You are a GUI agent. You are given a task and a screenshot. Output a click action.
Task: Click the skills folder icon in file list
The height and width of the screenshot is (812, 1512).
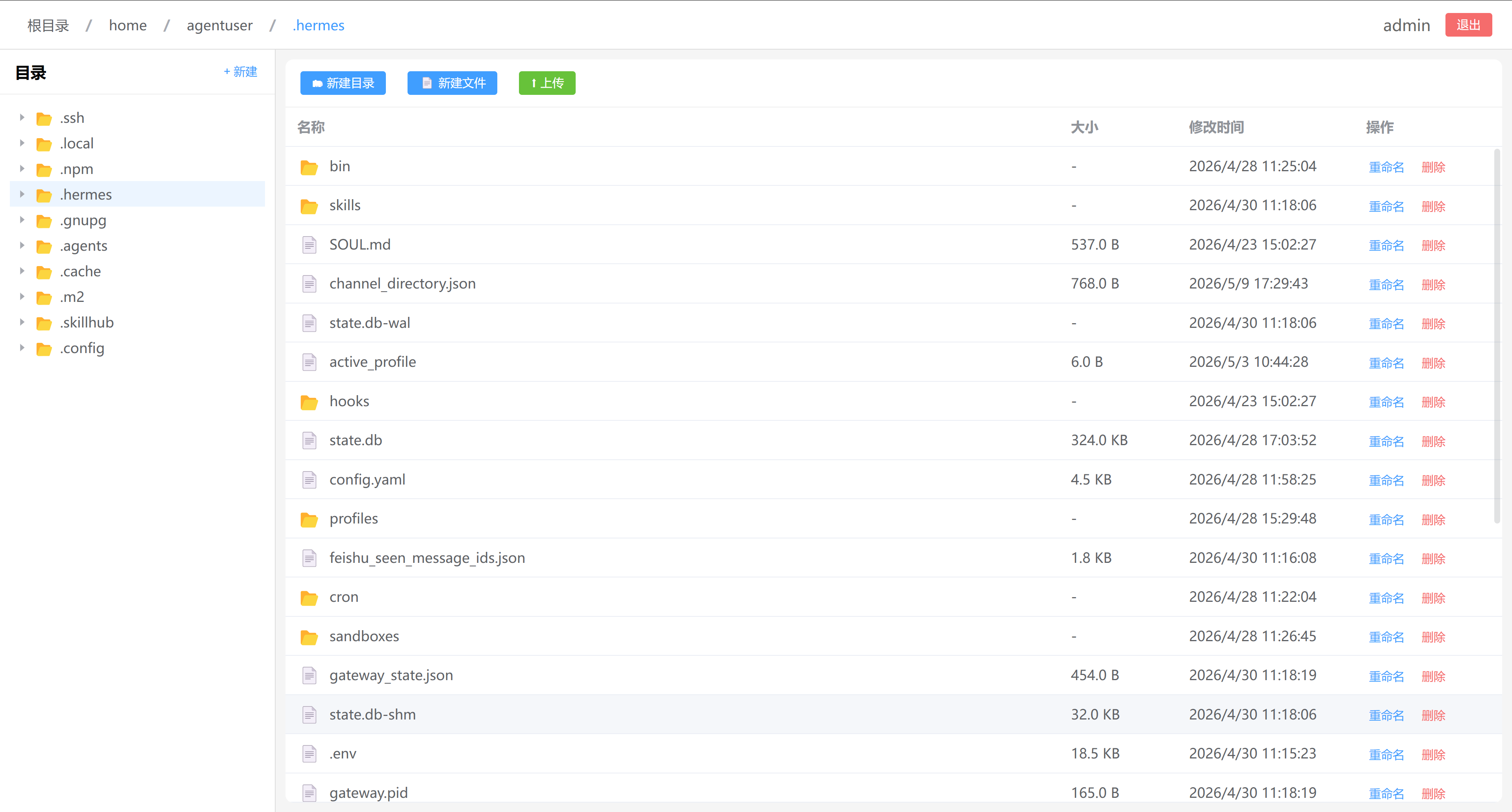309,207
